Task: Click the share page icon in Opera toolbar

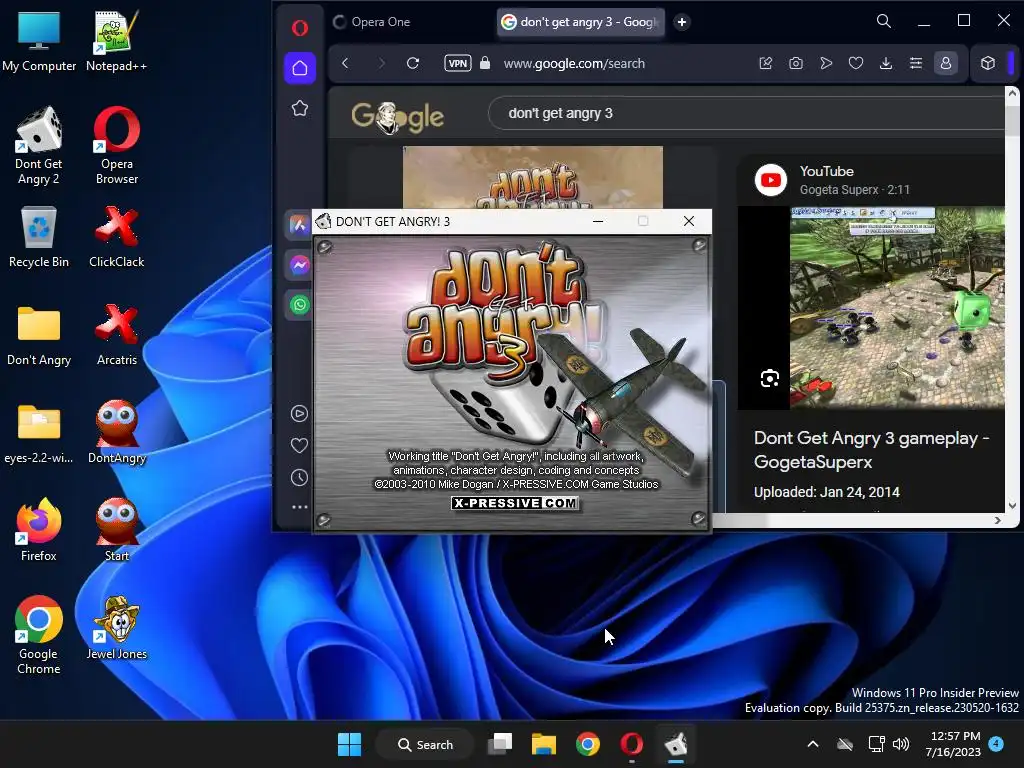Action: pyautogui.click(x=765, y=63)
